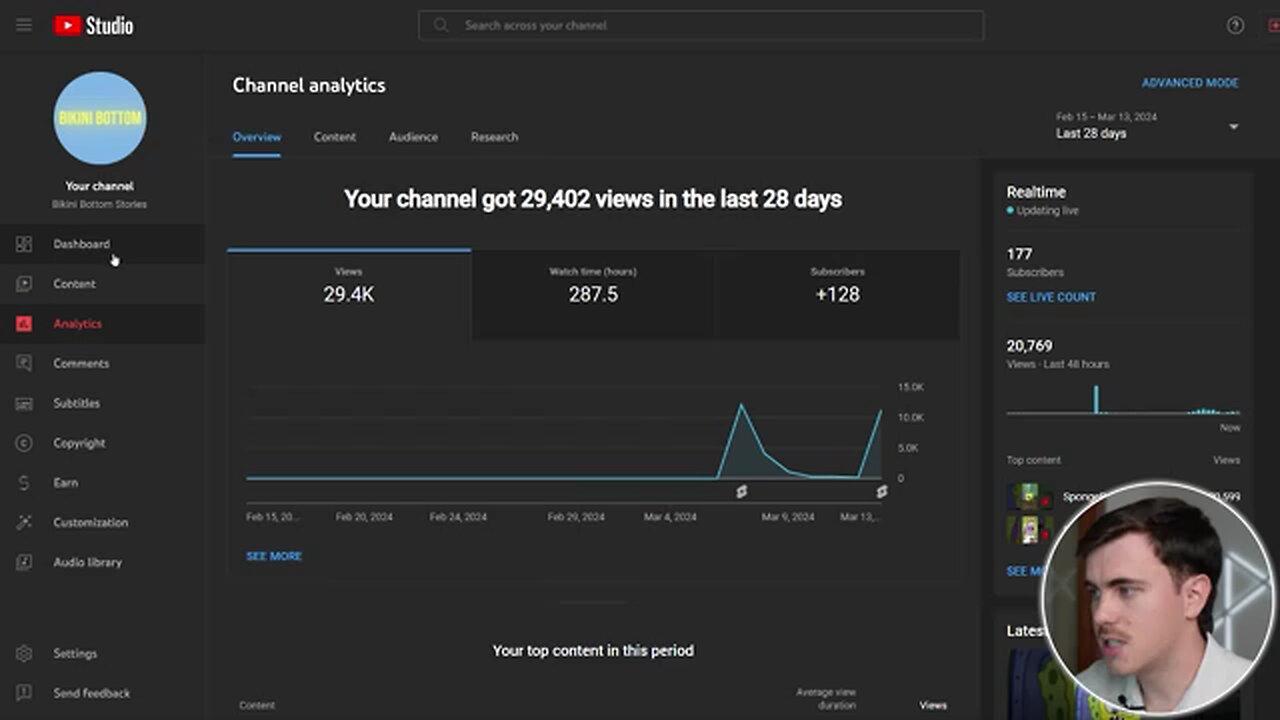Click the first video-published marker on chart
This screenshot has height=720, width=1280.
click(742, 492)
